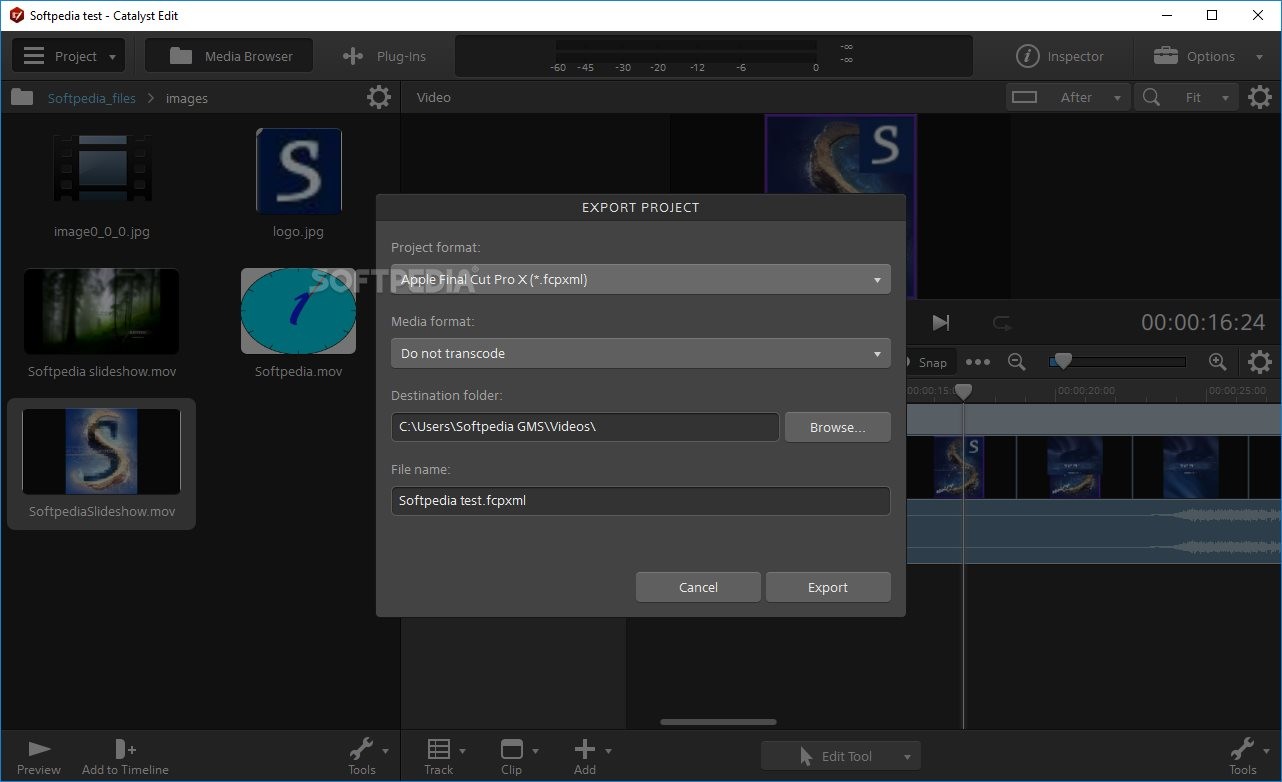Screen dimensions: 1282x782
Task: Open the Clip menu
Action: point(517,757)
